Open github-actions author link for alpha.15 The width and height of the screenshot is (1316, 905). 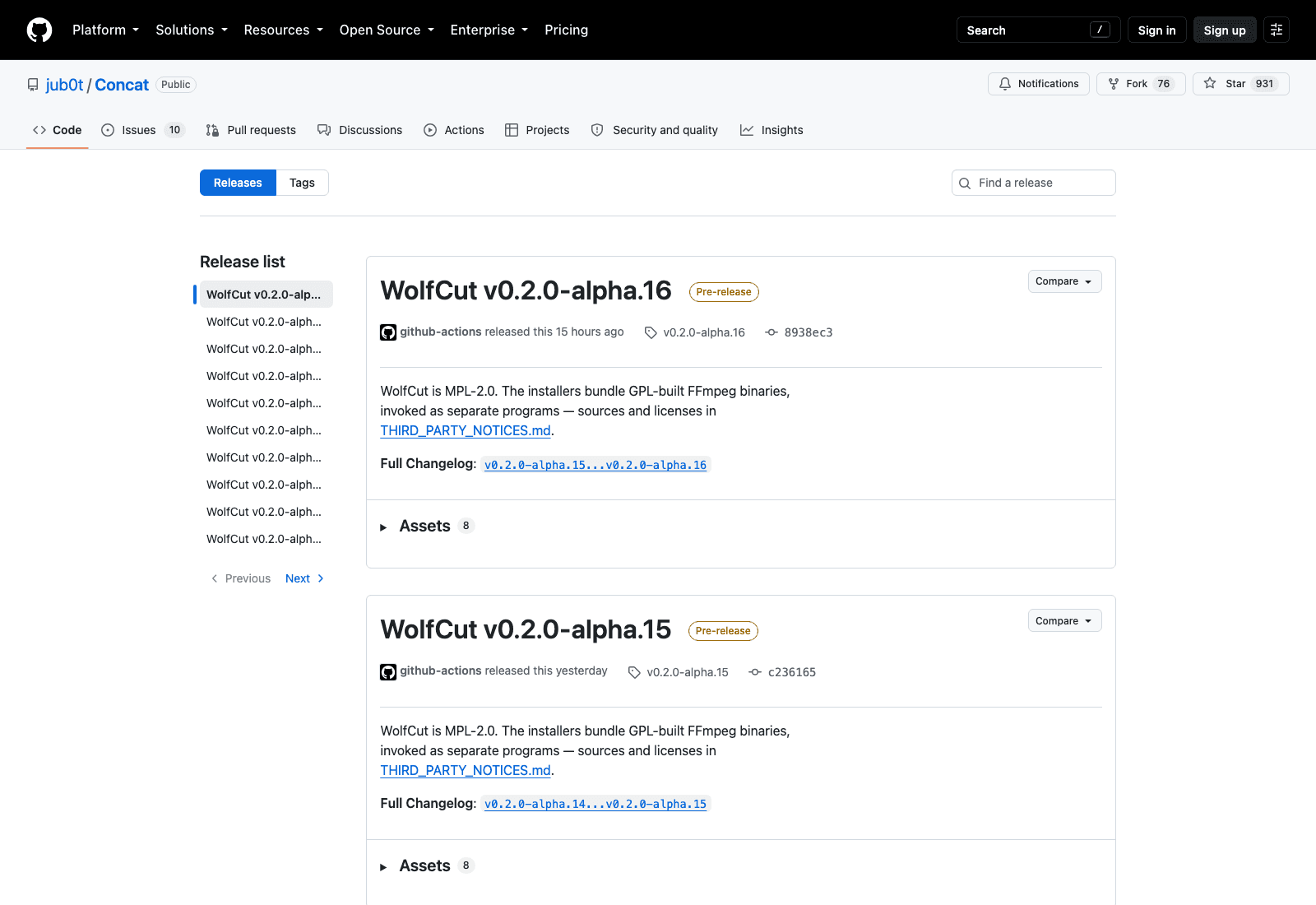pyautogui.click(x=440, y=671)
